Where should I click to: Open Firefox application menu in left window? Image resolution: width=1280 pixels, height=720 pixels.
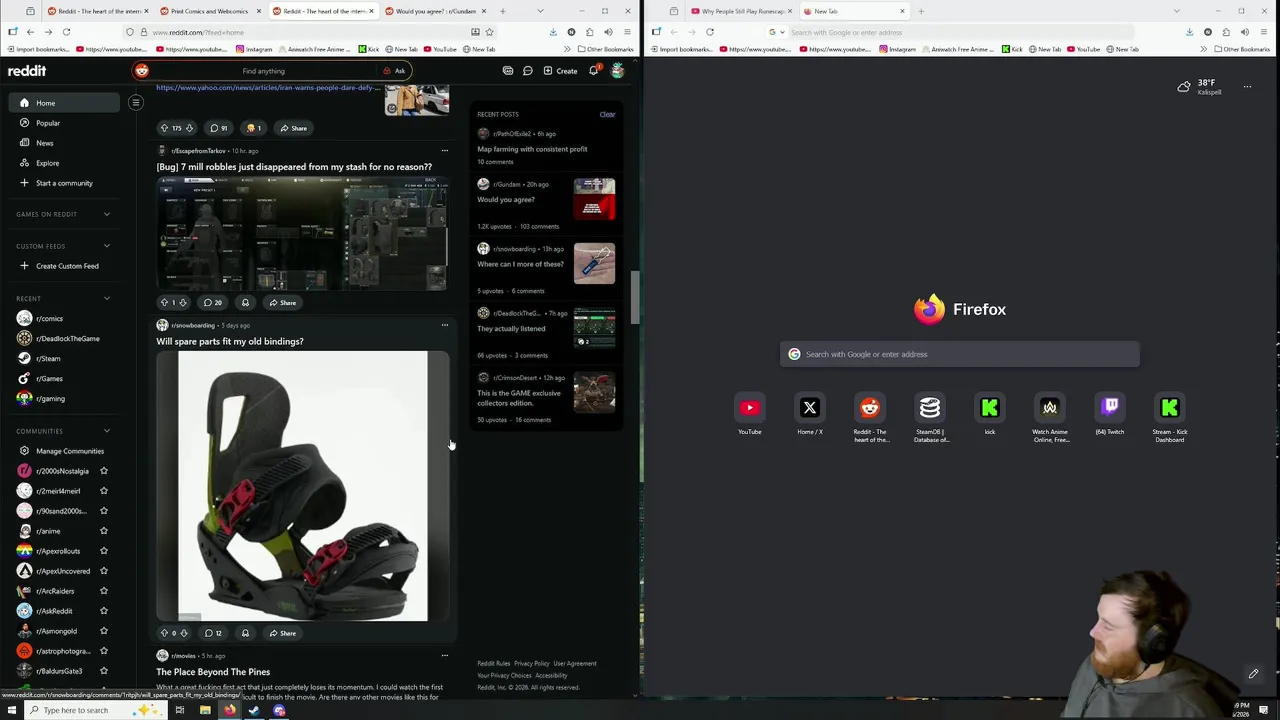[627, 32]
